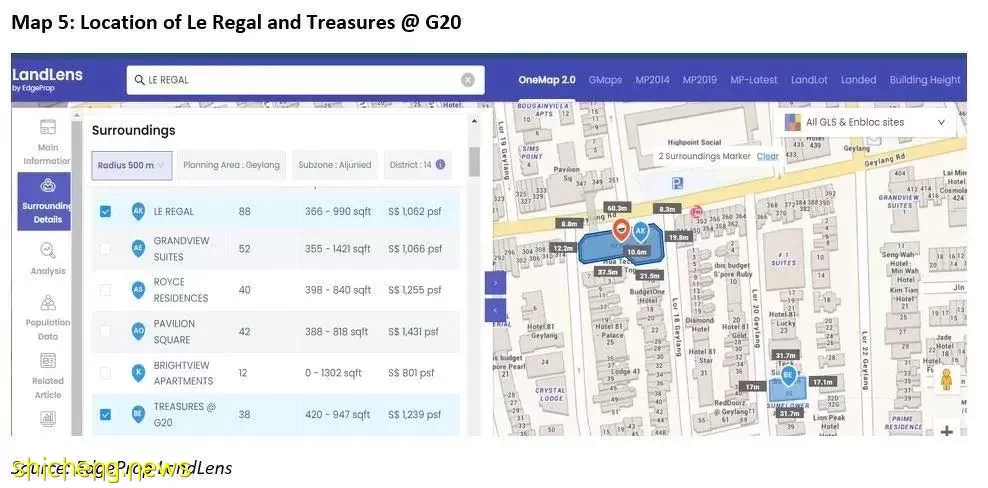988x488 pixels.
Task: Switch to the LandLot tab
Action: [809, 80]
